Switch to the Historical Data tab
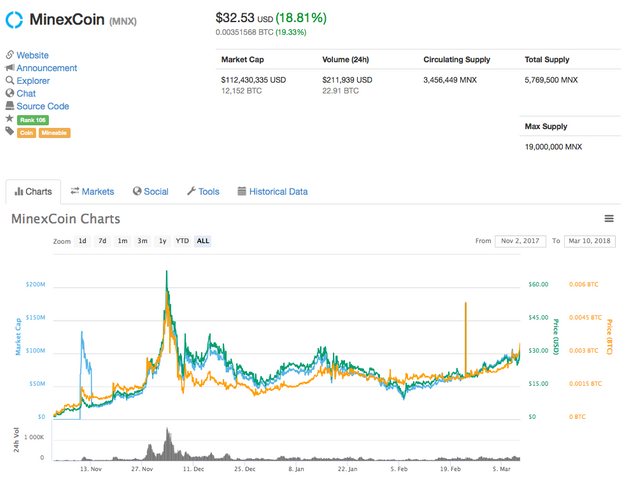 click(x=273, y=191)
